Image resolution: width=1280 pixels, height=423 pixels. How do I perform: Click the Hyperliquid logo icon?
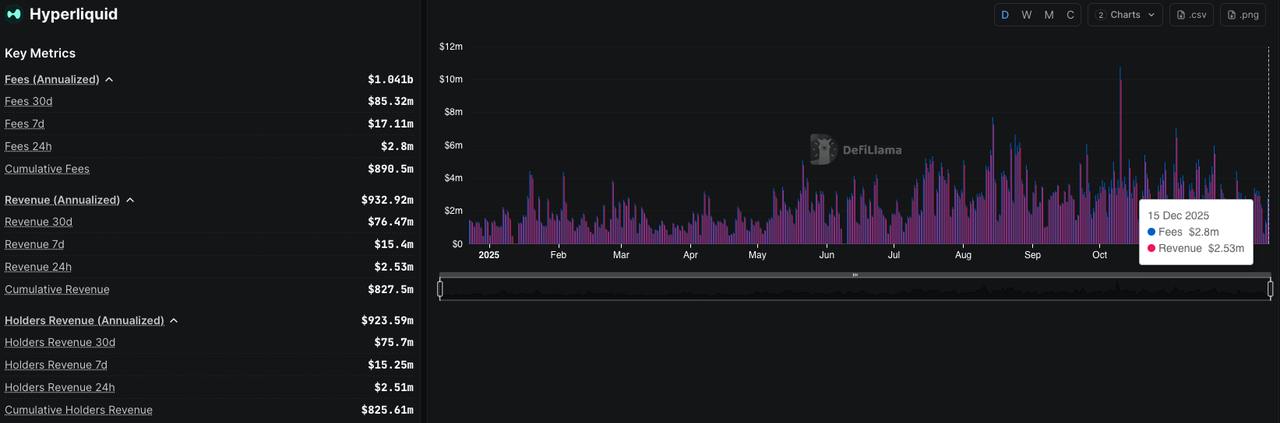point(14,14)
